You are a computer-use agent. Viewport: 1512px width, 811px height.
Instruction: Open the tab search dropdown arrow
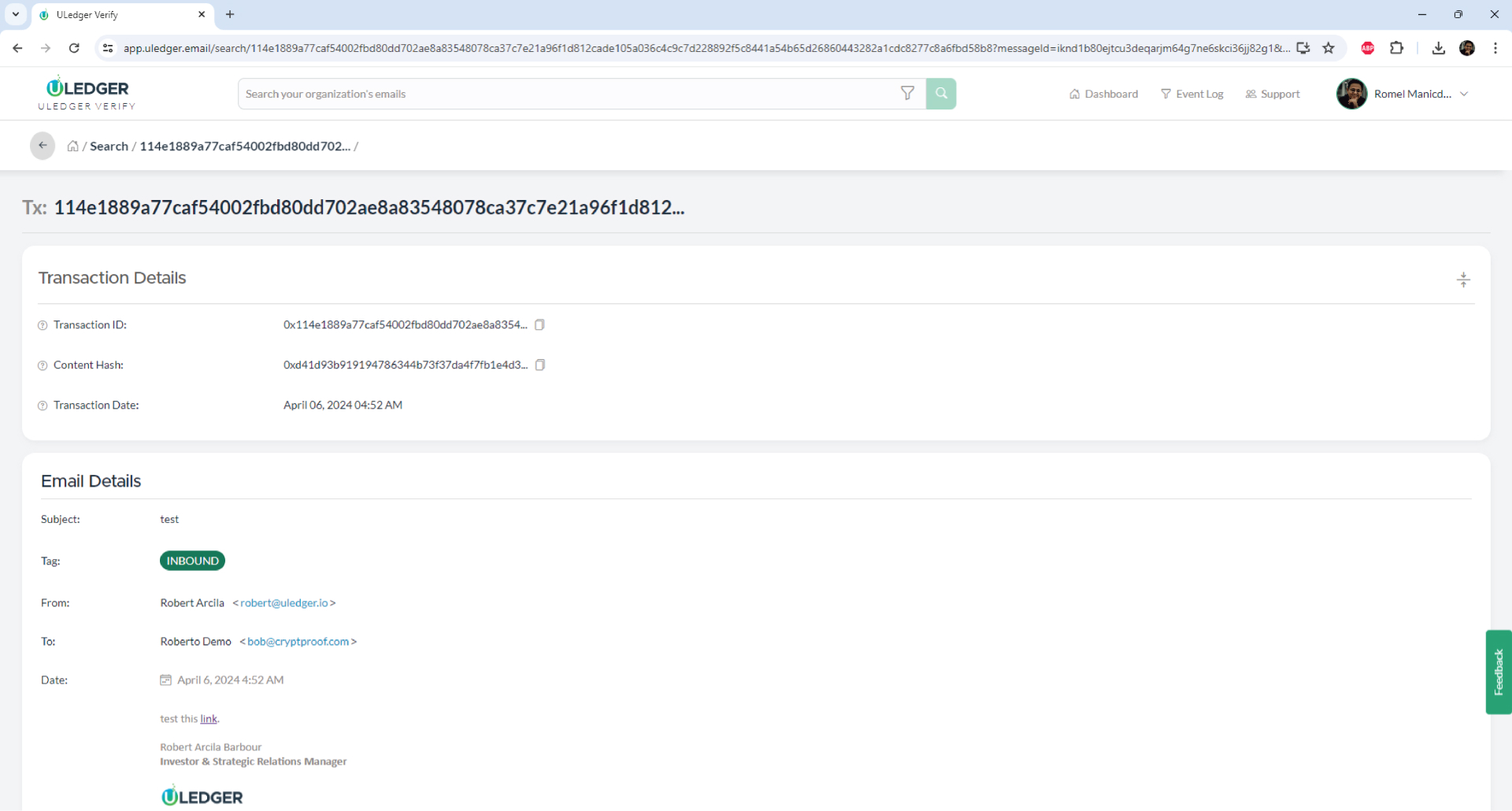point(15,14)
